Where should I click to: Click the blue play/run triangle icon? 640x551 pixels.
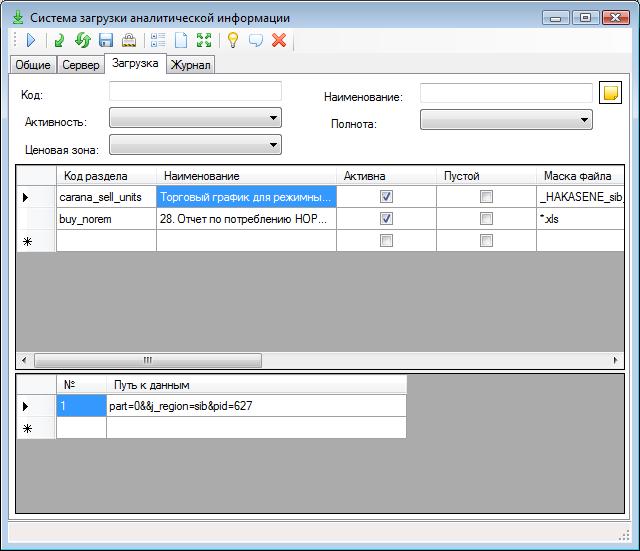pyautogui.click(x=31, y=40)
